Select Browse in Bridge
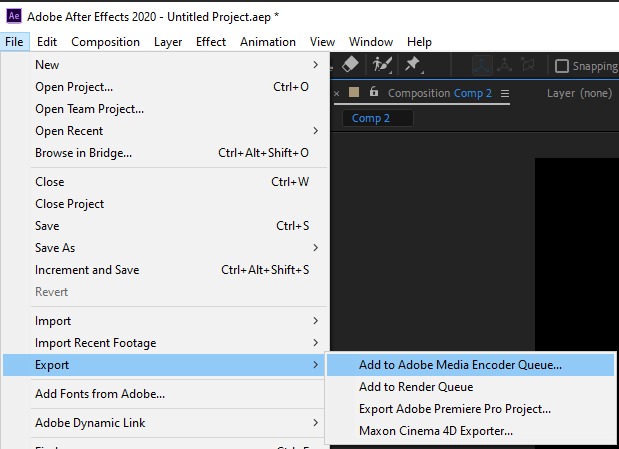This screenshot has height=449, width=619. click(166, 152)
